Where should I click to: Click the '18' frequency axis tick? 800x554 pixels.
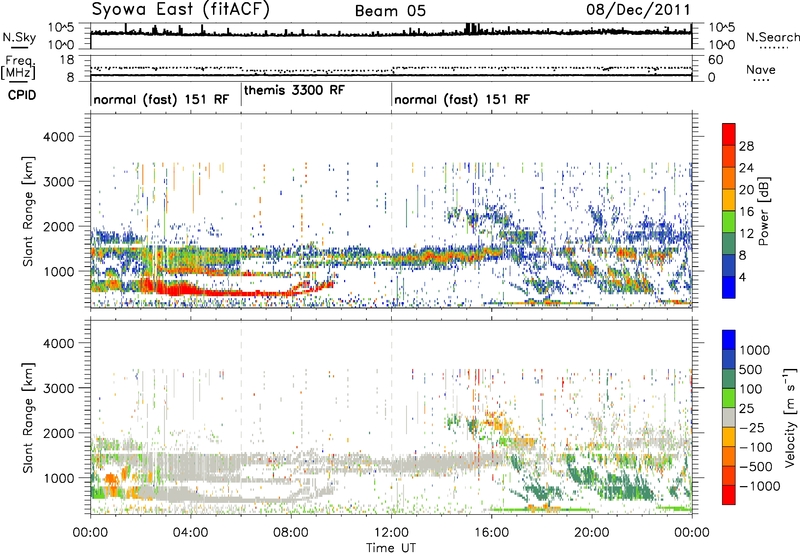pyautogui.click(x=67, y=60)
